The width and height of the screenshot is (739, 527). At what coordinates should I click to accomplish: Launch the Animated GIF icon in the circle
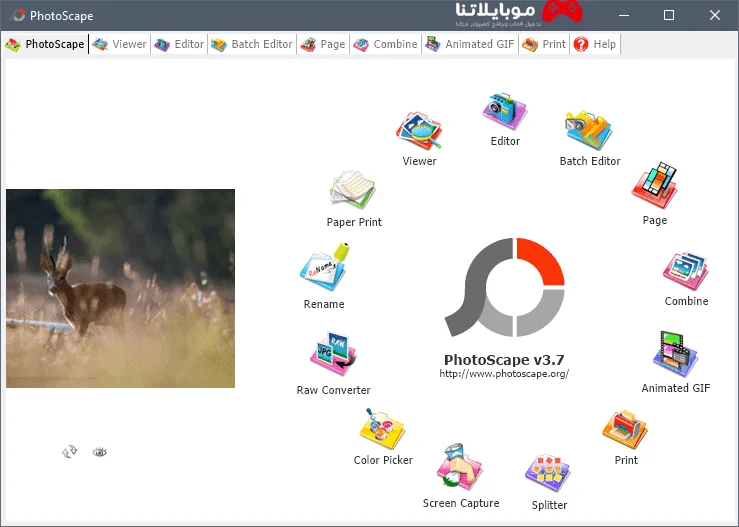point(675,354)
